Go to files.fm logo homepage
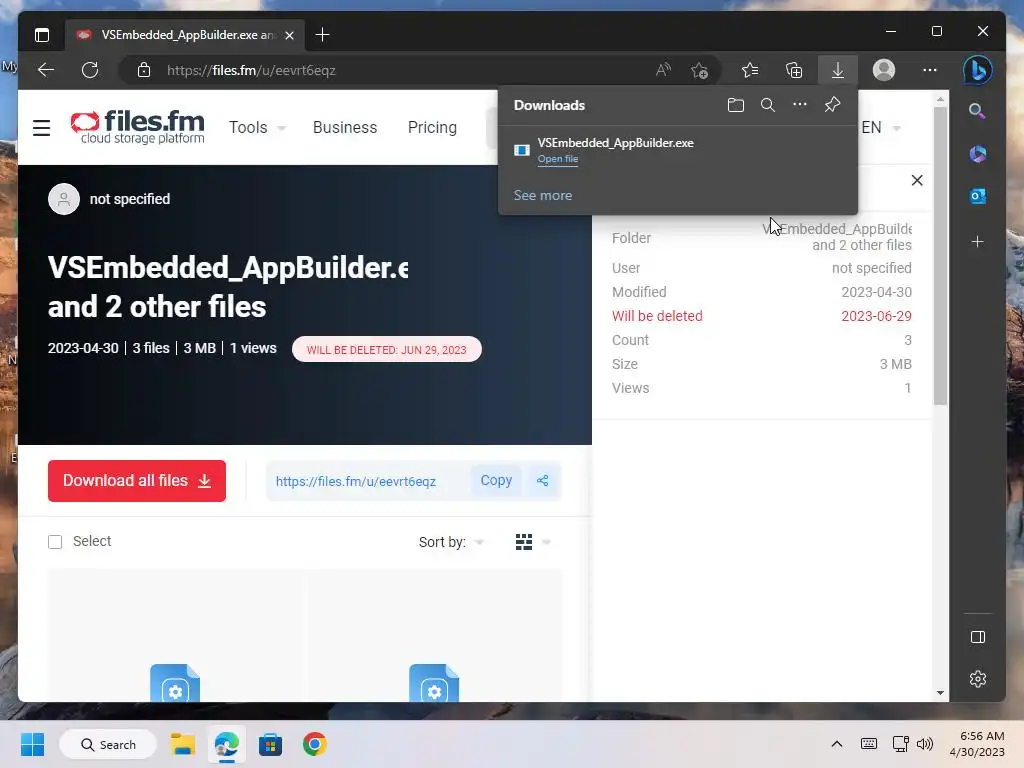This screenshot has width=1024, height=768. coord(137,127)
